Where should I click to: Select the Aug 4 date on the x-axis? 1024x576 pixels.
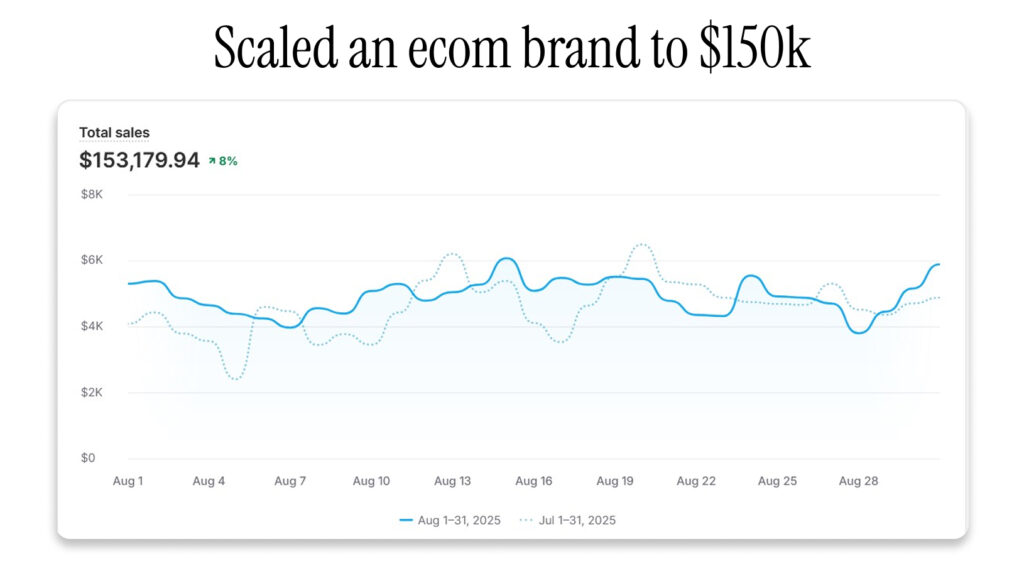click(208, 481)
